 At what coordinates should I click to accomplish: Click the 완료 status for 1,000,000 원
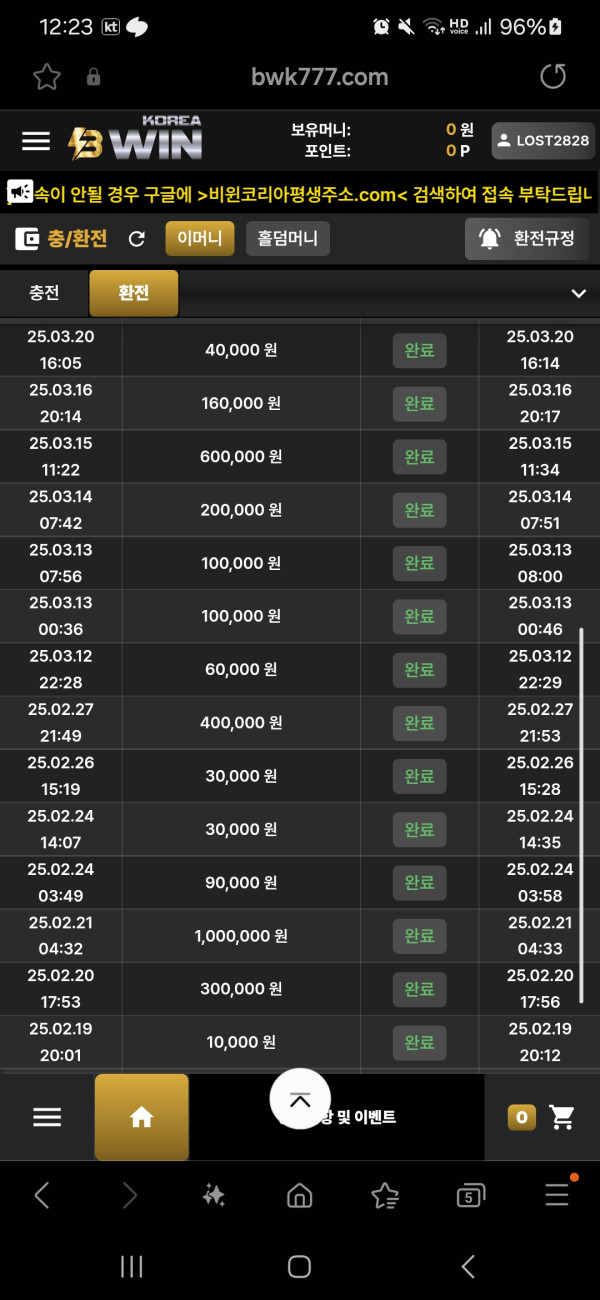pyautogui.click(x=419, y=936)
